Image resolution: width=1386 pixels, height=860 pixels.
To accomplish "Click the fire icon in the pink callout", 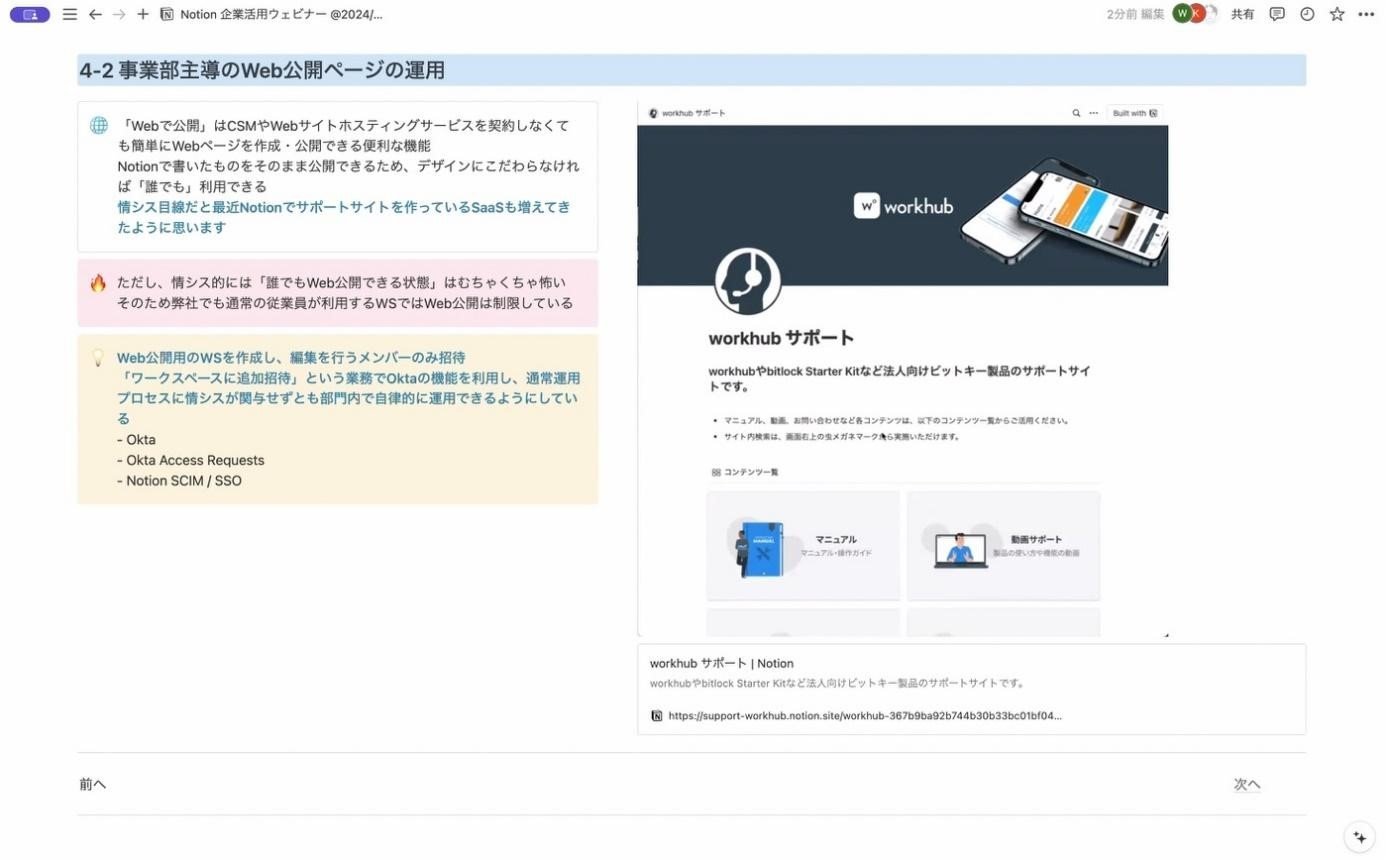I will [98, 283].
